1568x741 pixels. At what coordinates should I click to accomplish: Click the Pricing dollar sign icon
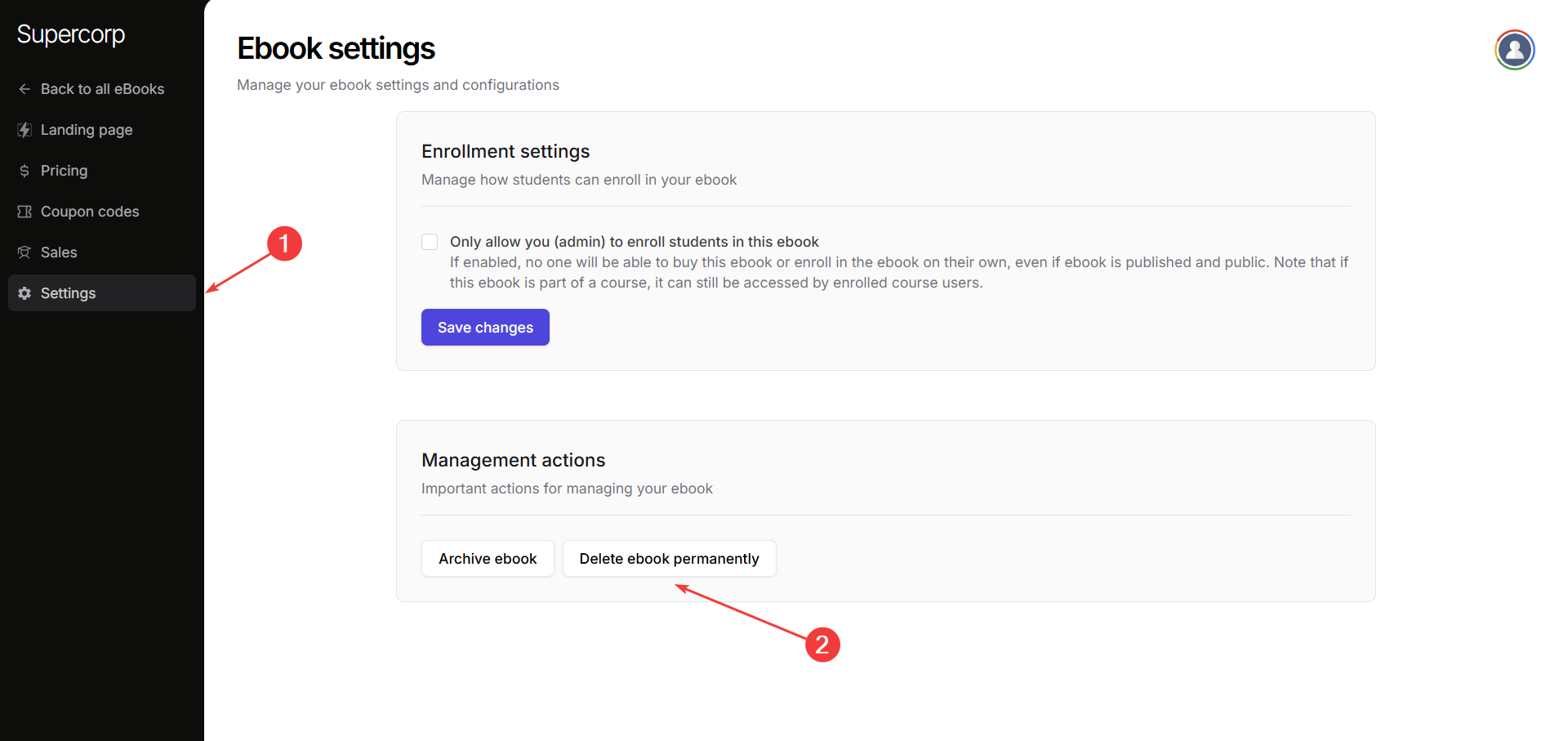24,171
